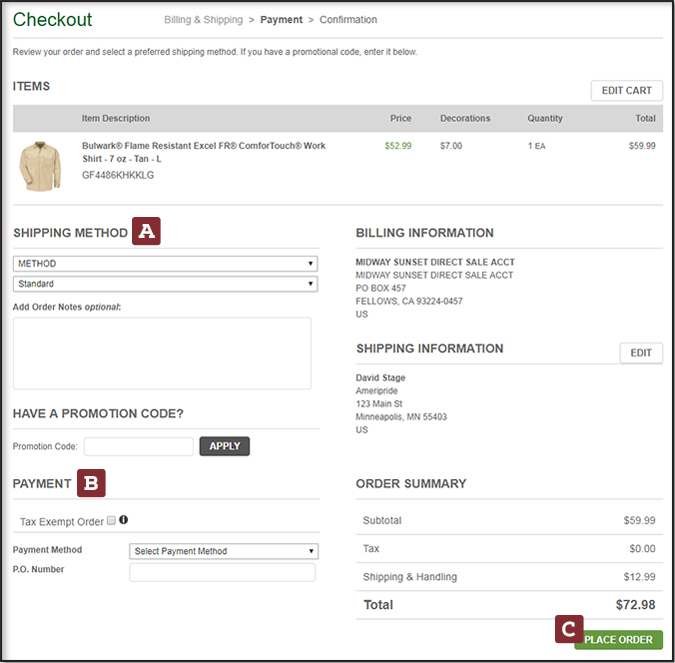This screenshot has width=675, height=663.
Task: Click into the Add Order Notes textarea
Action: tap(162, 353)
